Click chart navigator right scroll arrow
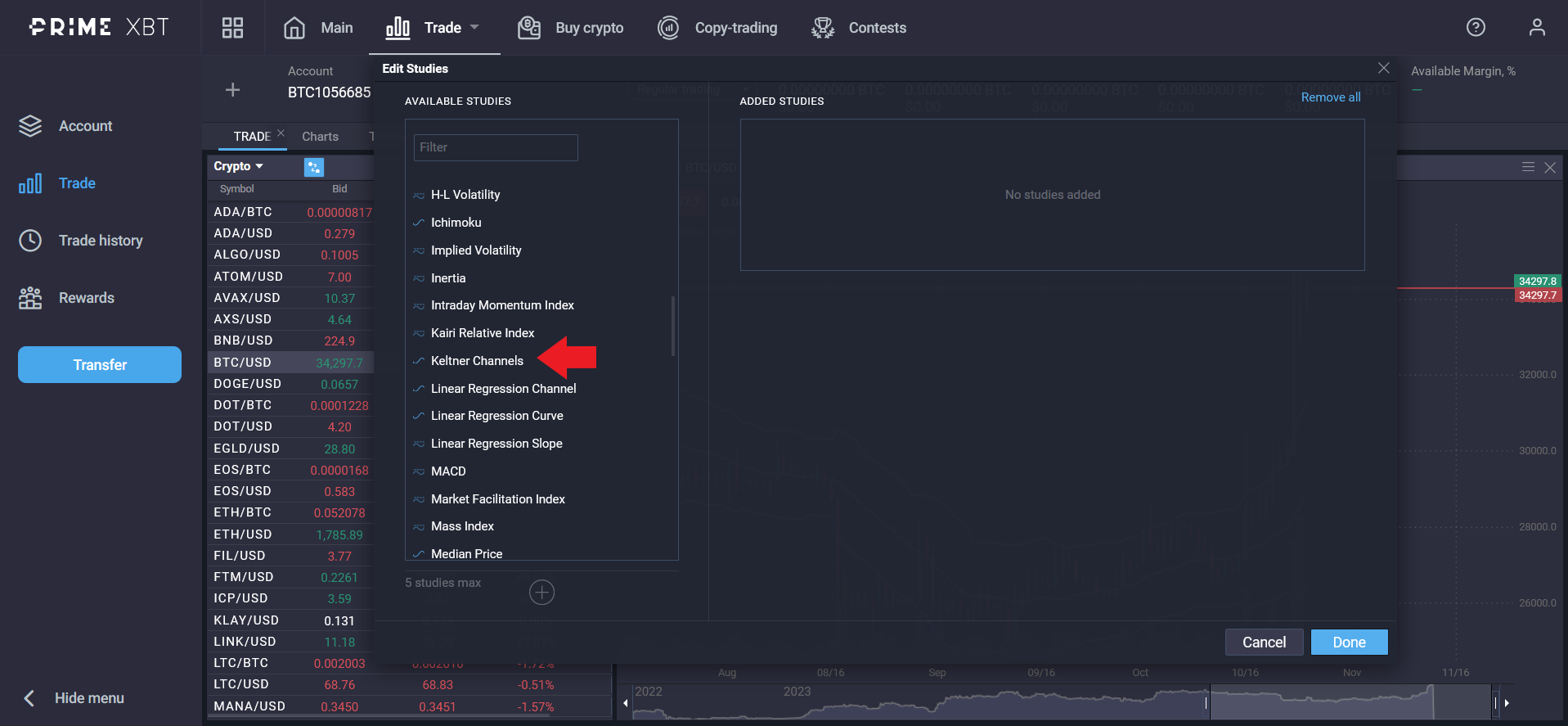Image resolution: width=1568 pixels, height=726 pixels. (x=1507, y=703)
